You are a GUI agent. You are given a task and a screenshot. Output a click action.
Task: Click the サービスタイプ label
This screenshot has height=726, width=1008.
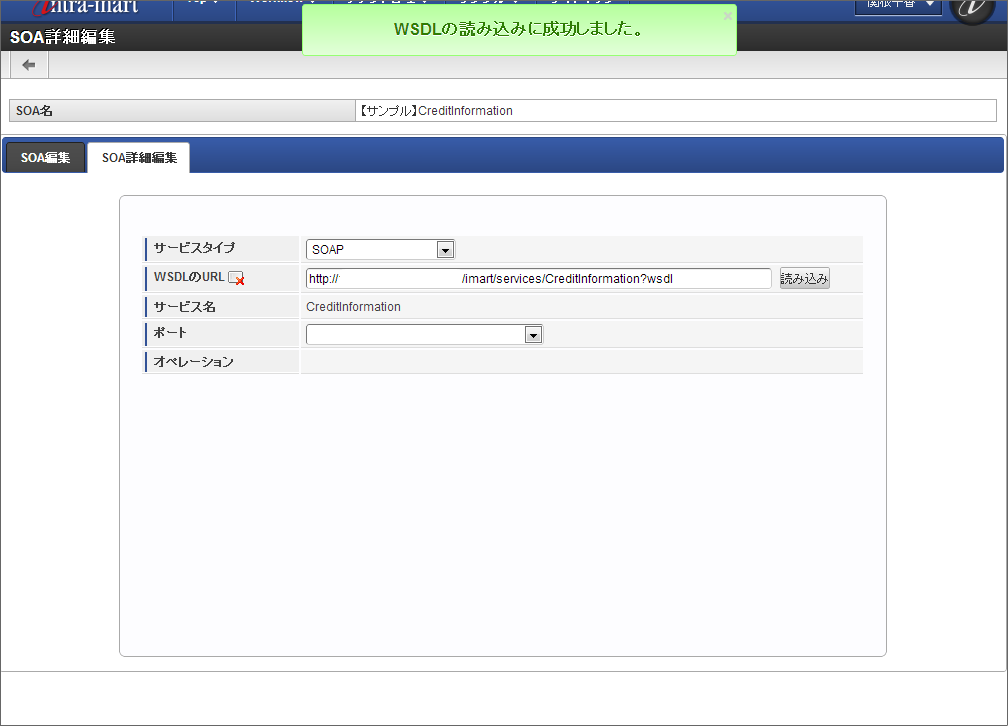click(194, 248)
